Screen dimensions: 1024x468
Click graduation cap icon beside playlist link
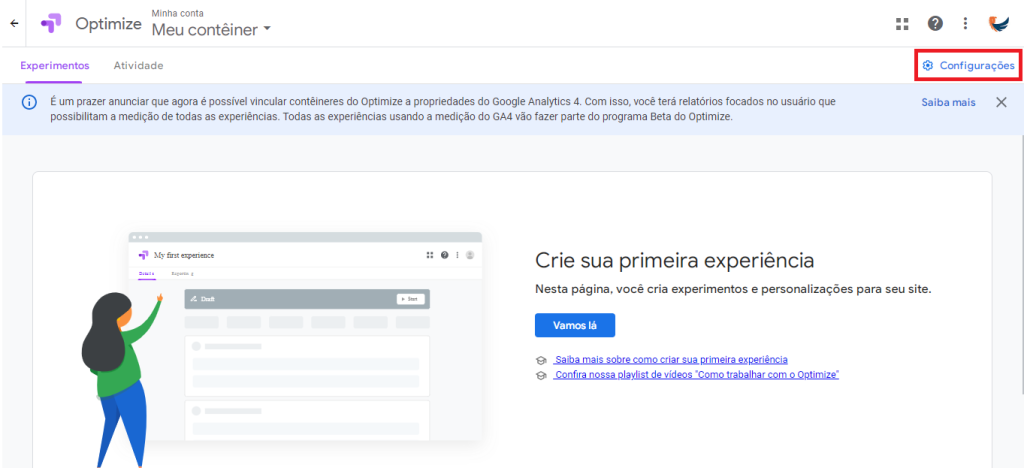point(541,376)
